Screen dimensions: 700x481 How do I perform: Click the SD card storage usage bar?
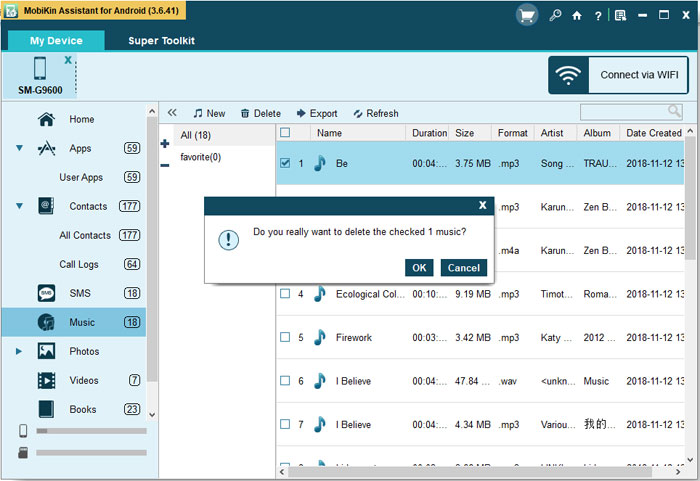click(92, 453)
